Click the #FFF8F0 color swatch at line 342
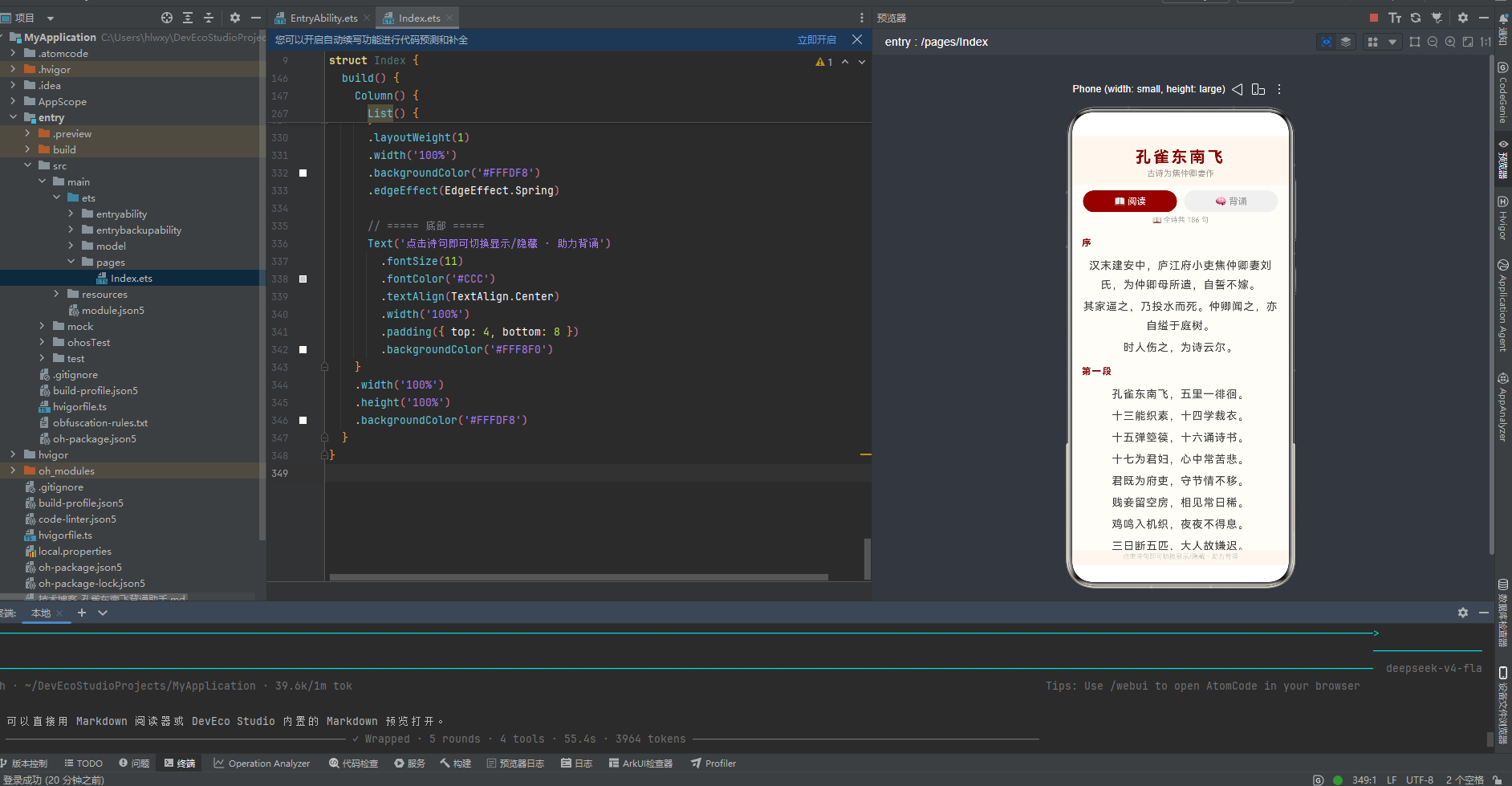The width and height of the screenshot is (1512, 786). pyautogui.click(x=303, y=349)
